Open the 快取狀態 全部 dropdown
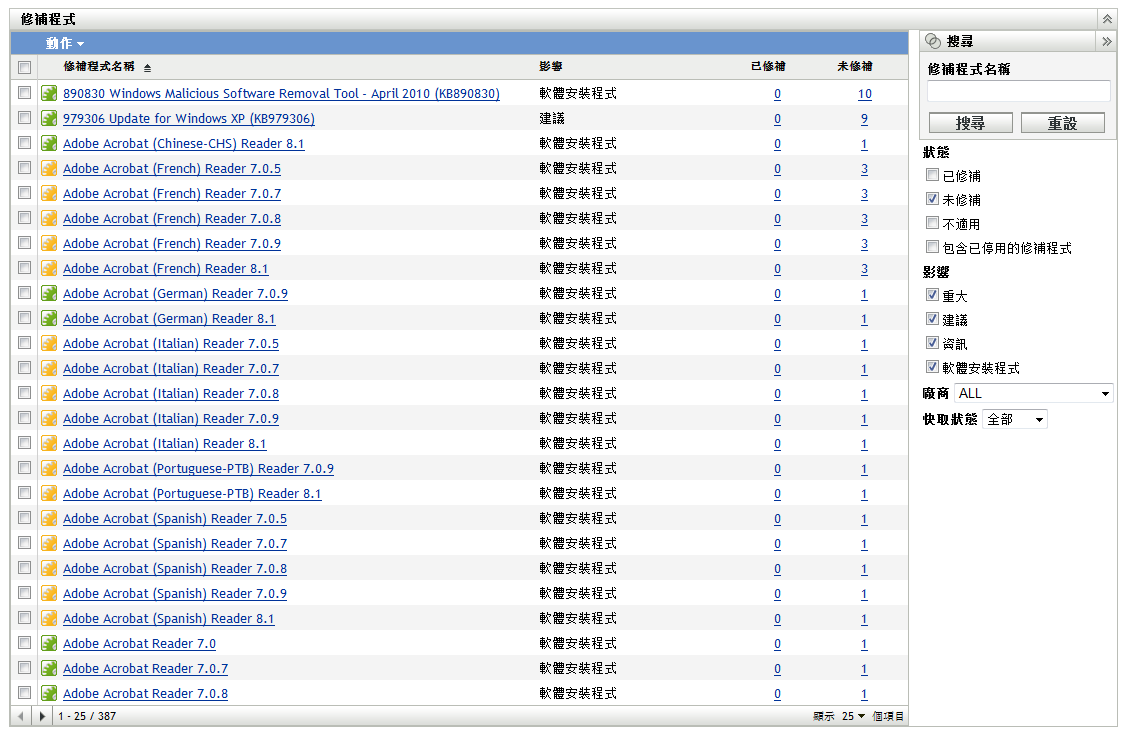This screenshot has width=1126, height=736. tap(1015, 419)
